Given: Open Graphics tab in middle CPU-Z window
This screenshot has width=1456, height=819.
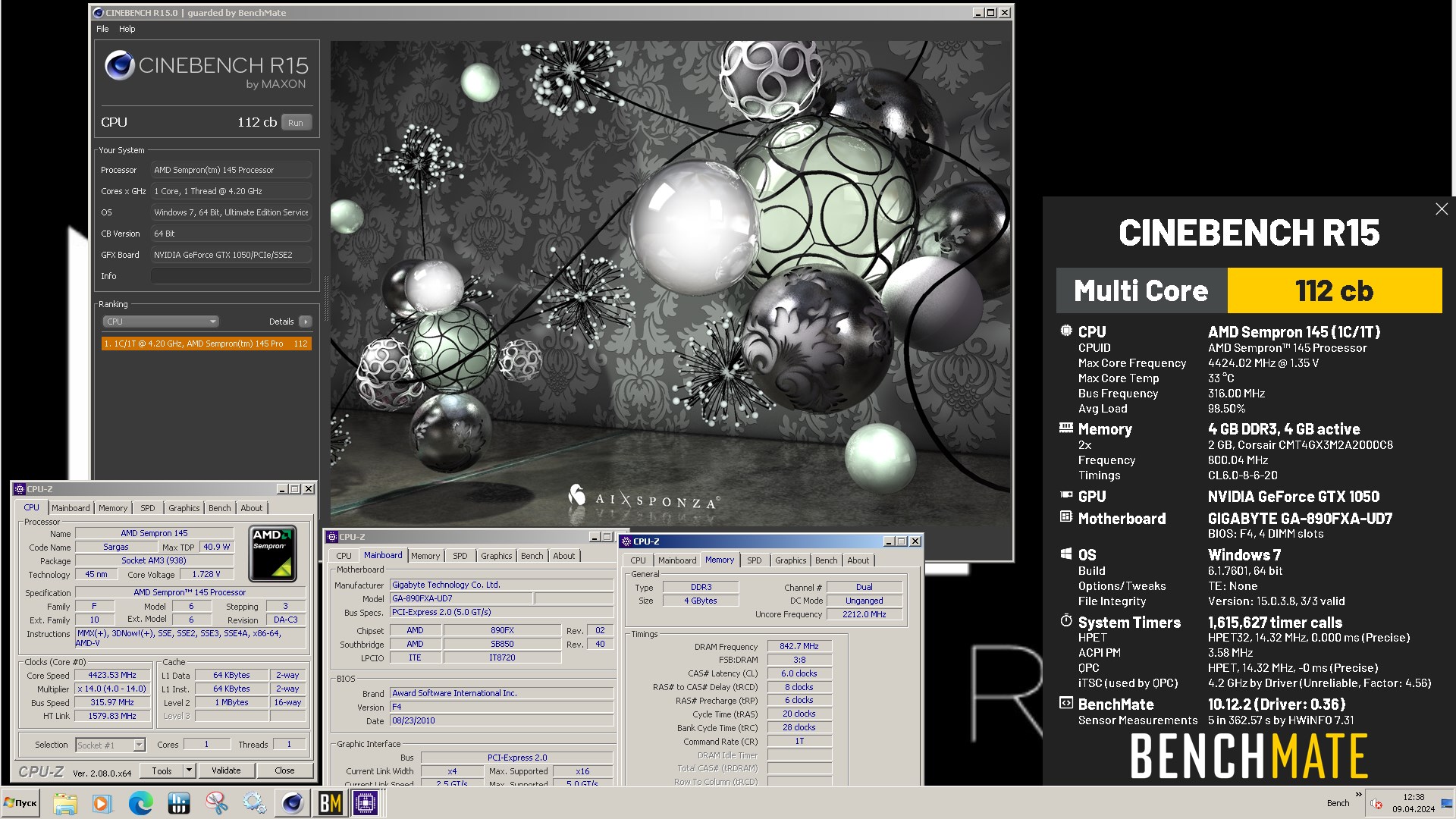Looking at the screenshot, I should (x=497, y=556).
